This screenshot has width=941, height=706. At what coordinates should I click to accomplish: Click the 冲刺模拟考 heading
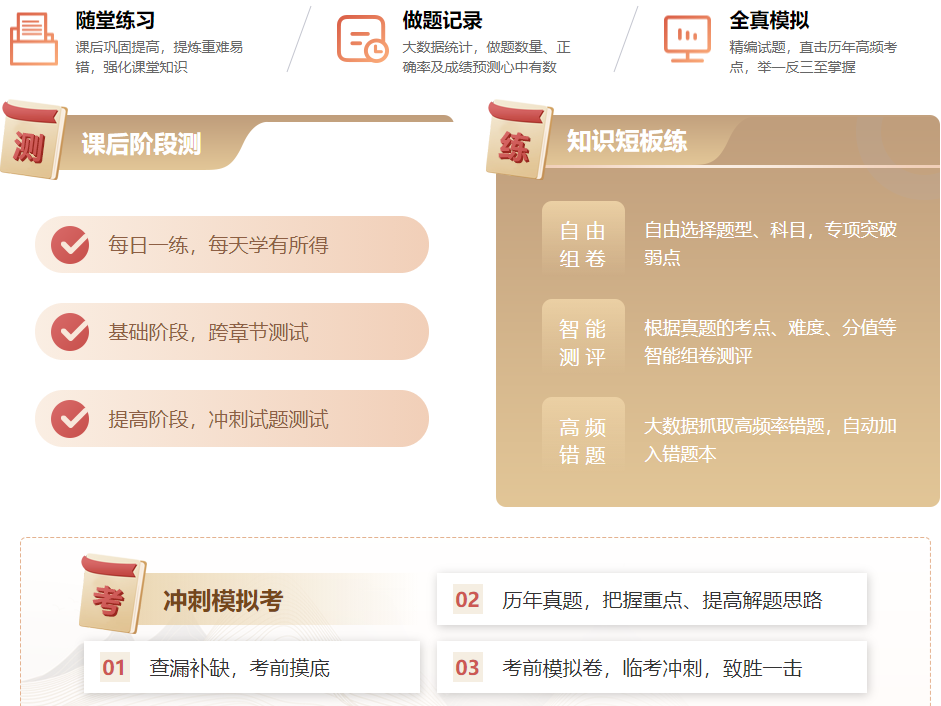(223, 601)
